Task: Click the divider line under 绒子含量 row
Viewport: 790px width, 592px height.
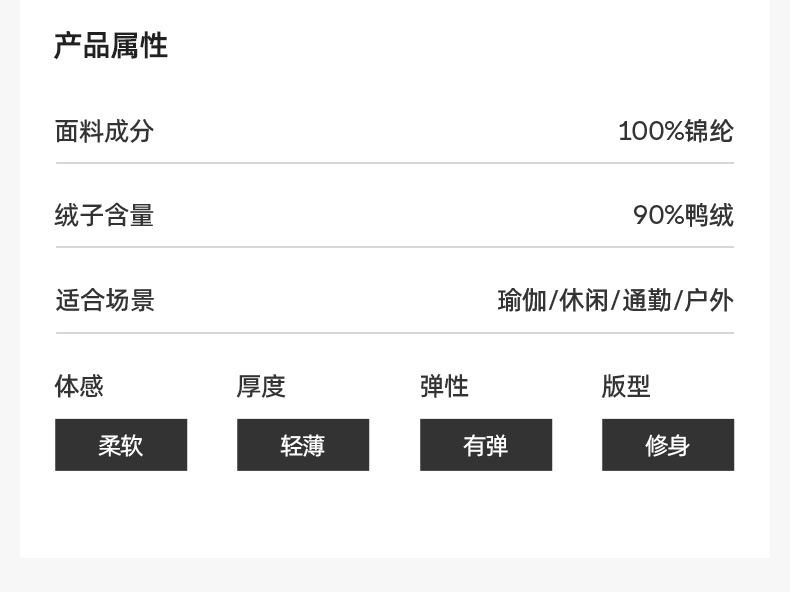Action: [x=394, y=247]
